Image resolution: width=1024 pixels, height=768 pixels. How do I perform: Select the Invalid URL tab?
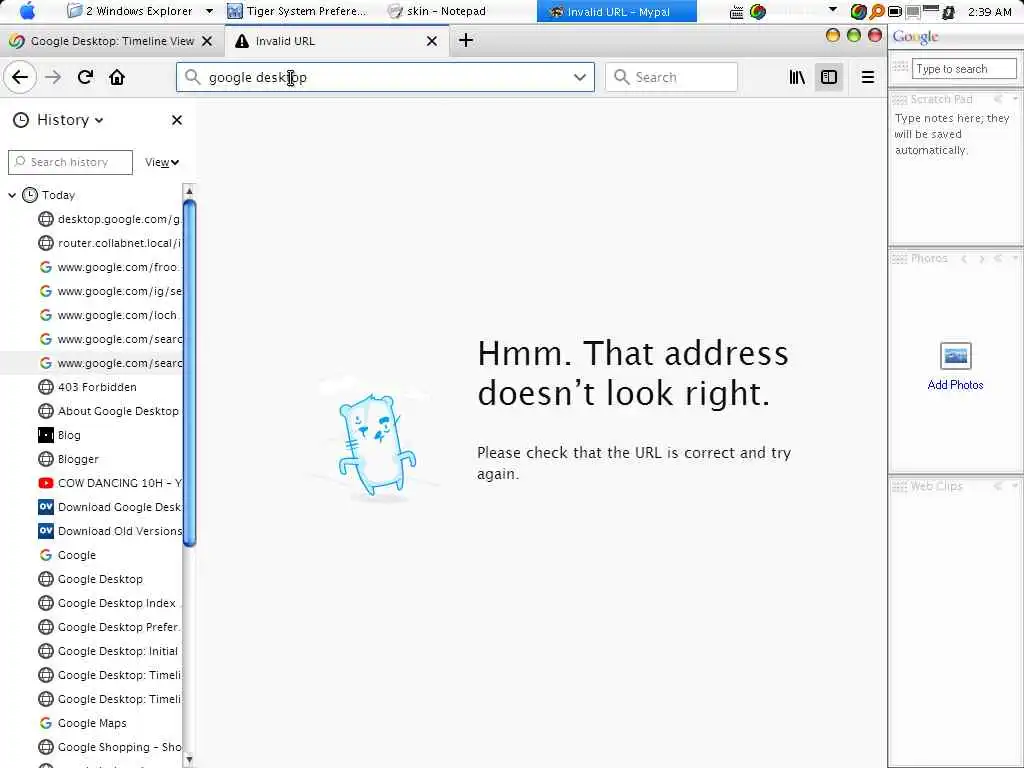(x=336, y=41)
